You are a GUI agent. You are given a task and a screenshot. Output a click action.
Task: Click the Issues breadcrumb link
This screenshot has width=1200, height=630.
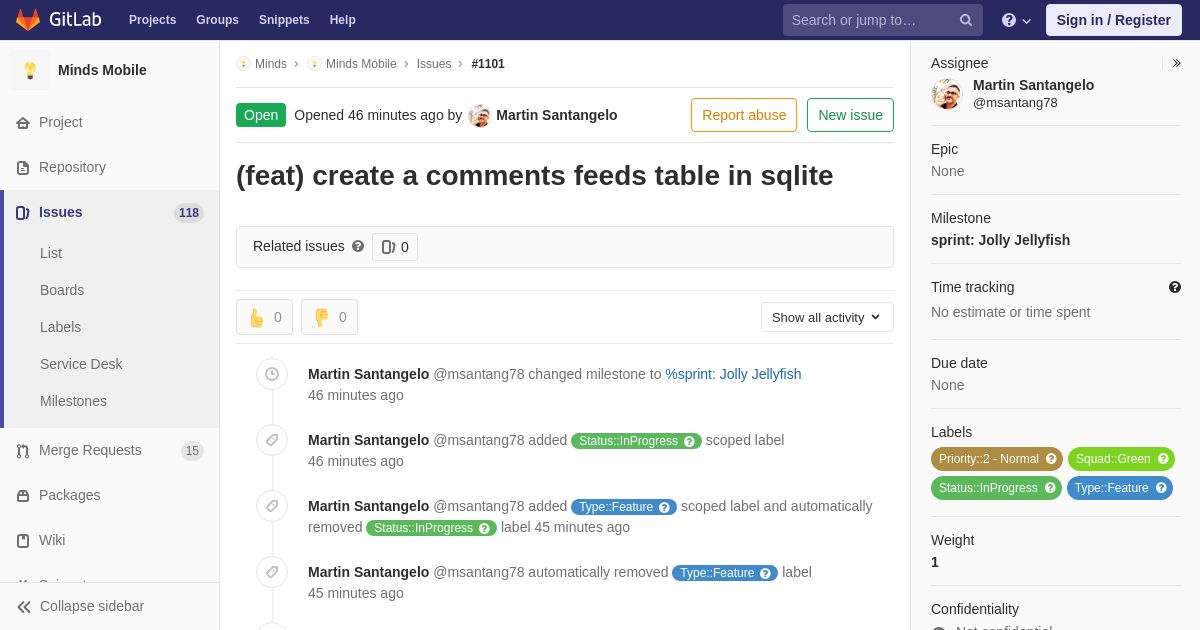pyautogui.click(x=434, y=64)
